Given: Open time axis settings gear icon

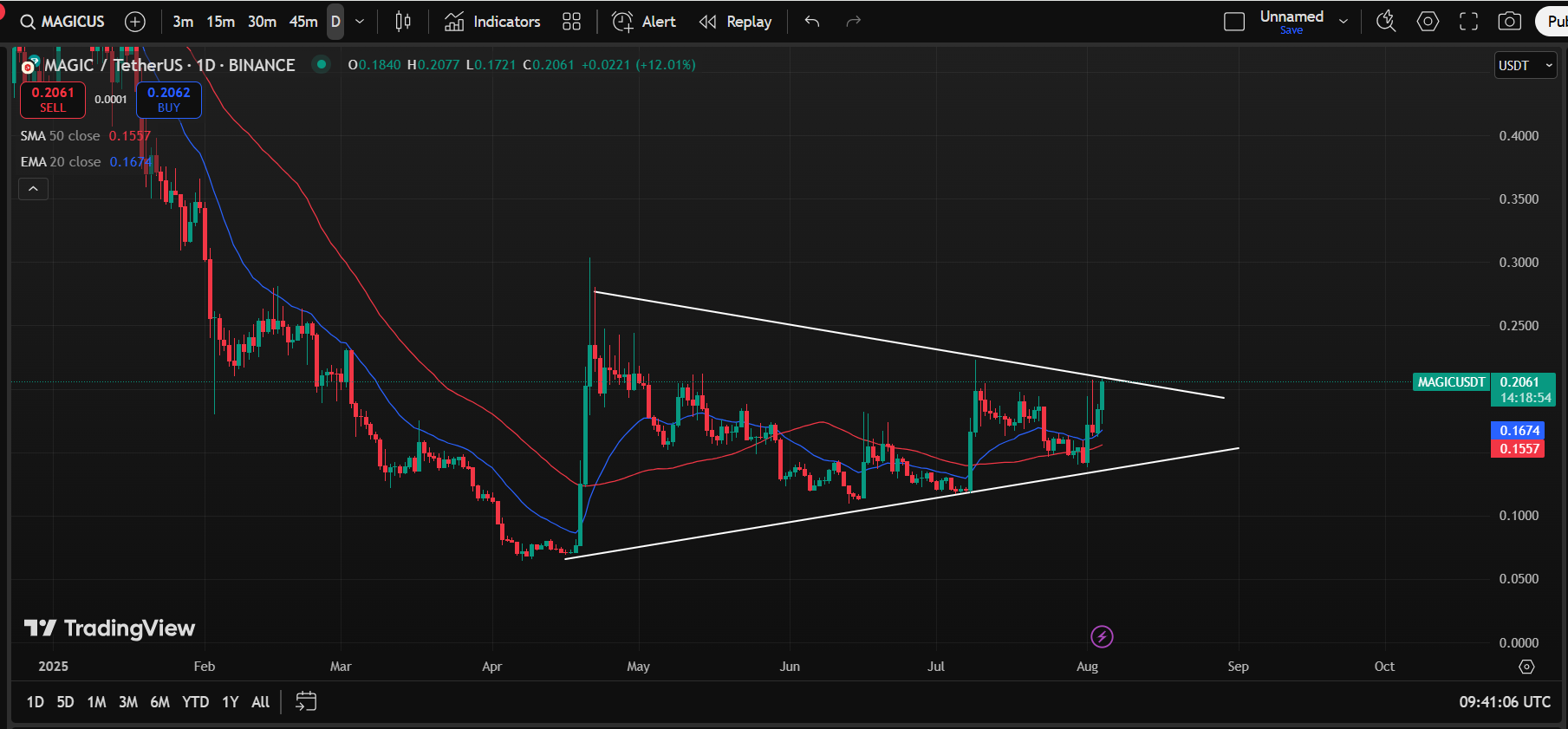Looking at the screenshot, I should pos(1526,667).
